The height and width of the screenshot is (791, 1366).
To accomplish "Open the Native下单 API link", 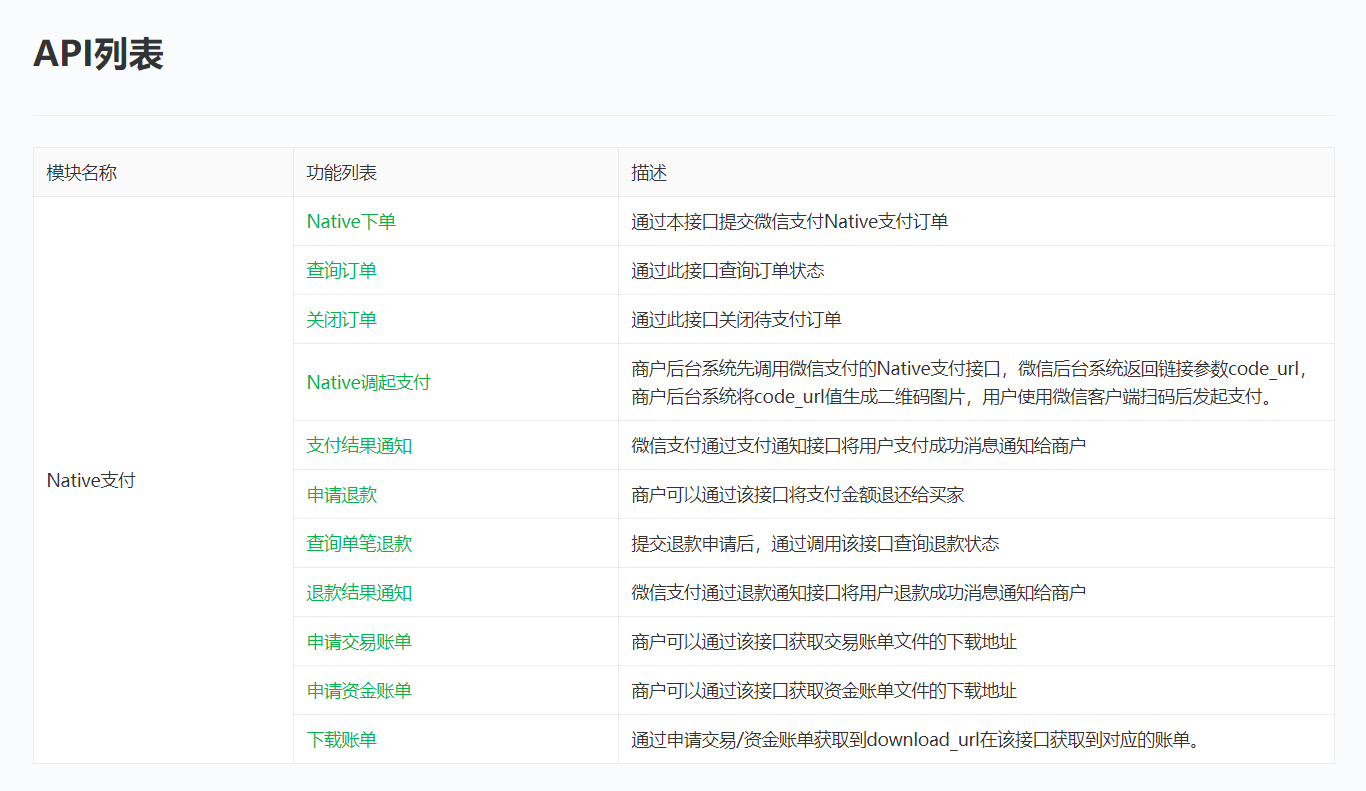I will pyautogui.click(x=351, y=221).
